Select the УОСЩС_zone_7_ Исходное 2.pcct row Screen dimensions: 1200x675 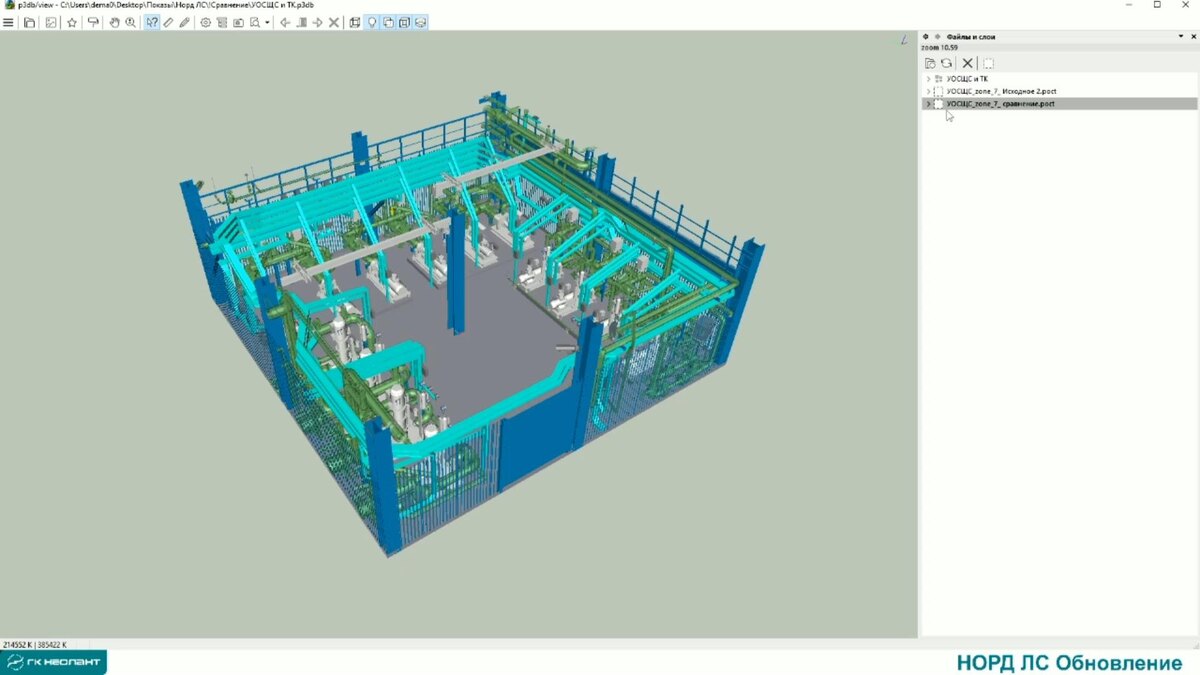[x=1059, y=91]
